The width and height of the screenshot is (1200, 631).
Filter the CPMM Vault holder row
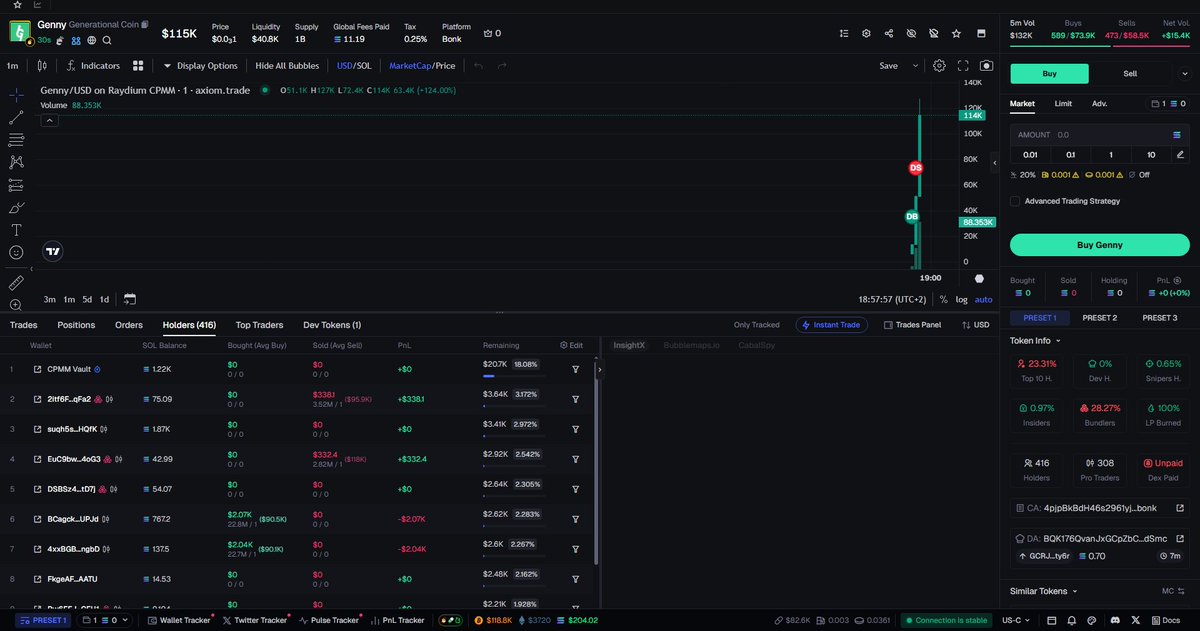point(576,369)
